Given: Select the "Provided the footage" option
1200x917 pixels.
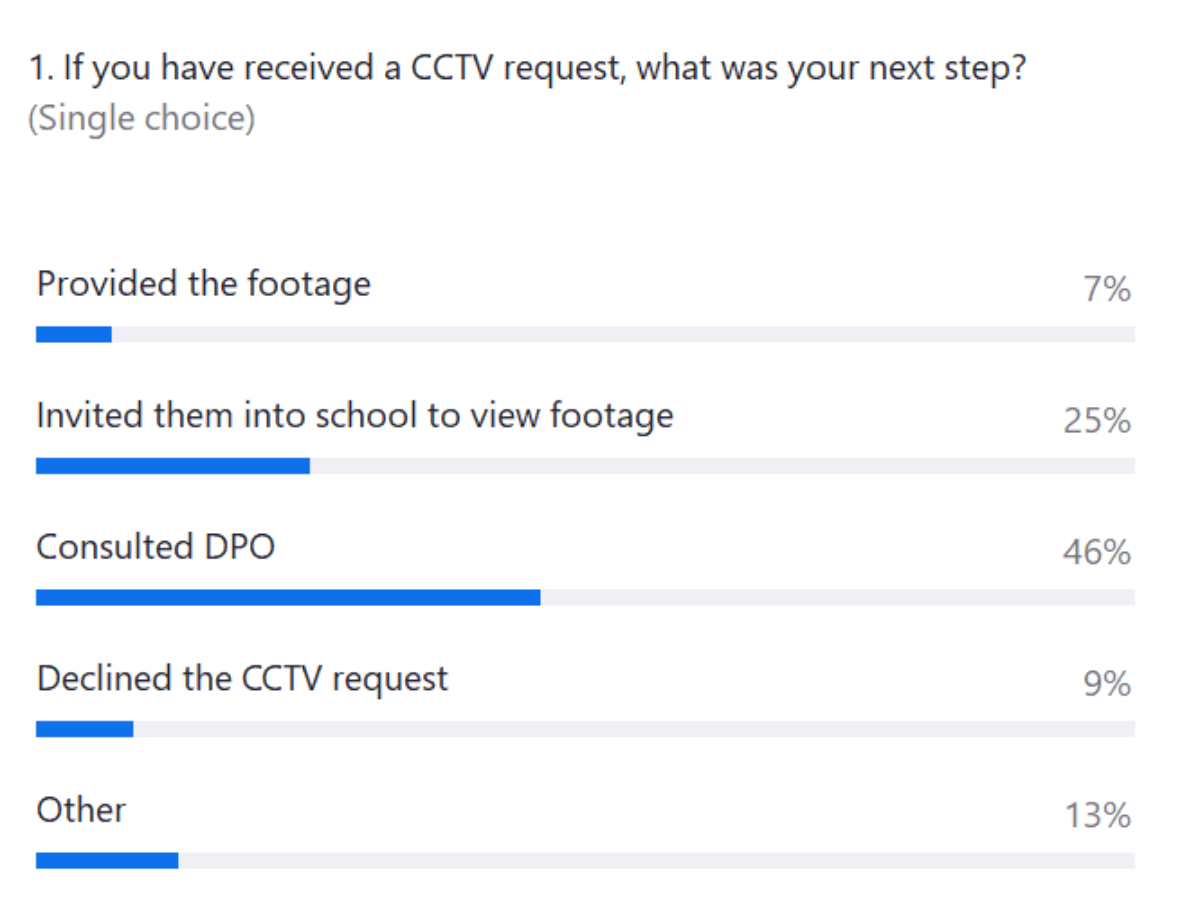Looking at the screenshot, I should click(204, 284).
